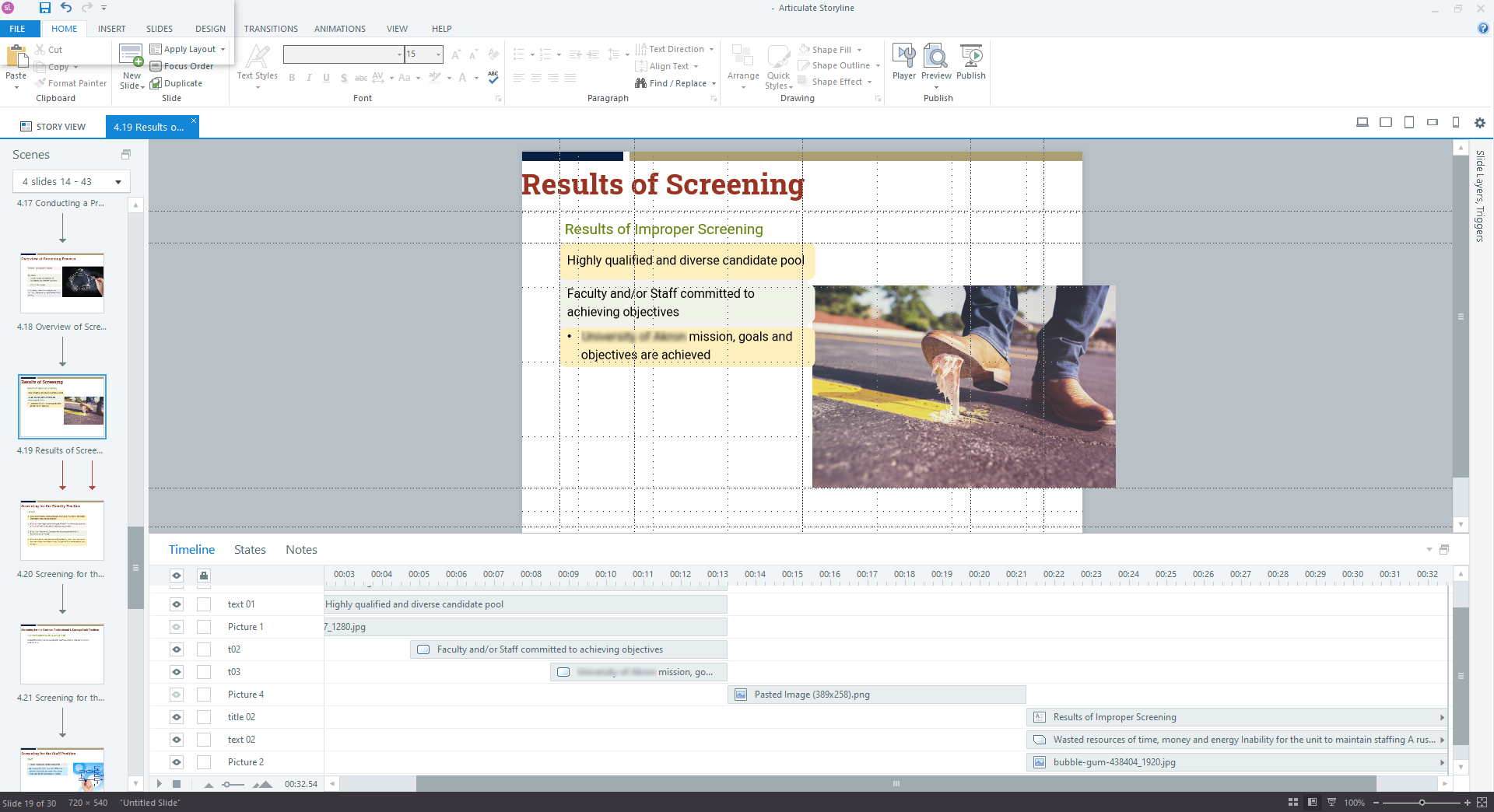Toggle visibility of Picture 4
The height and width of the screenshot is (812, 1494).
(x=177, y=695)
